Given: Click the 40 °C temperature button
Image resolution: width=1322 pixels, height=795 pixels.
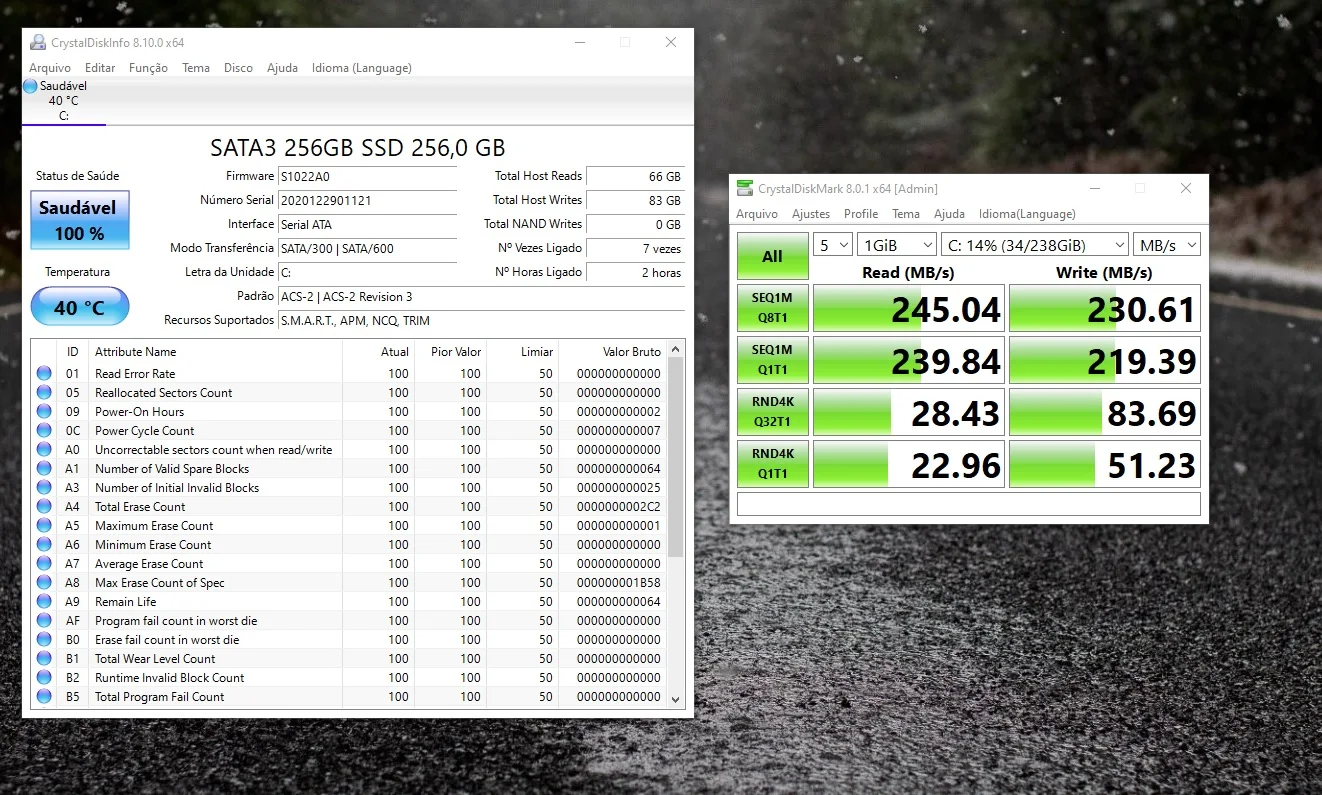Looking at the screenshot, I should pos(80,306).
